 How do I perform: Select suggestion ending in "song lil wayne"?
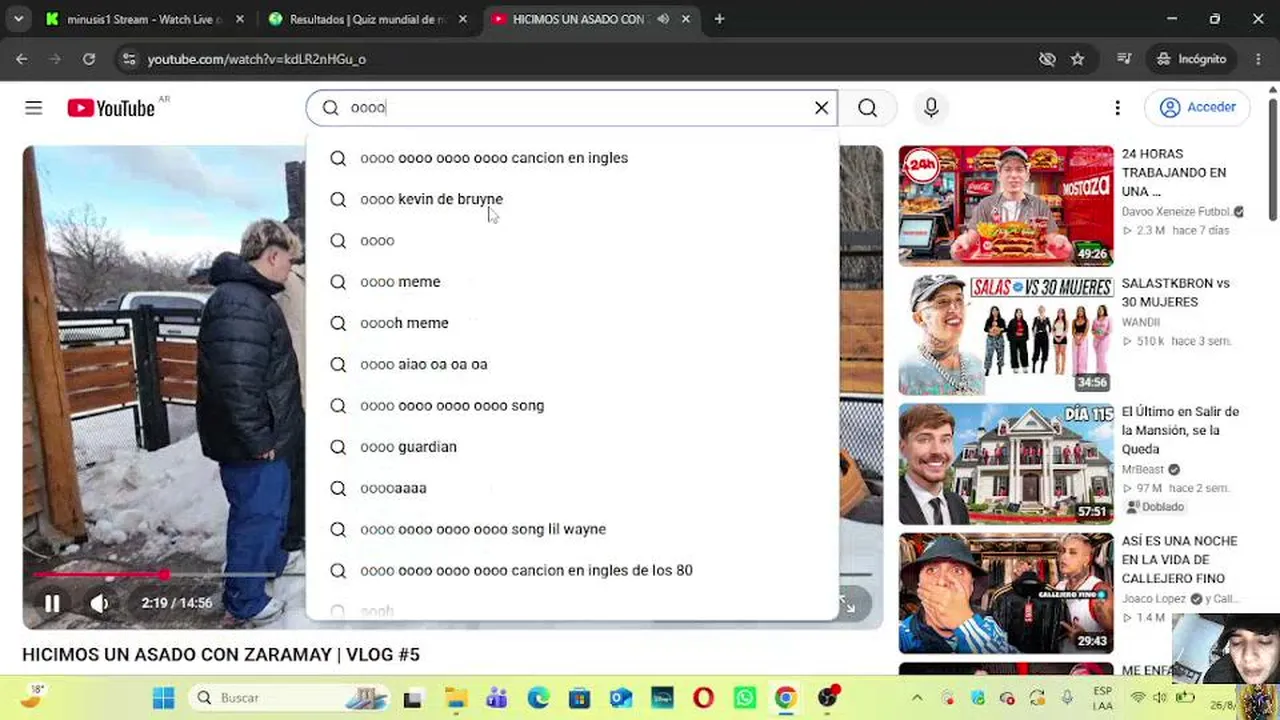[x=572, y=529]
